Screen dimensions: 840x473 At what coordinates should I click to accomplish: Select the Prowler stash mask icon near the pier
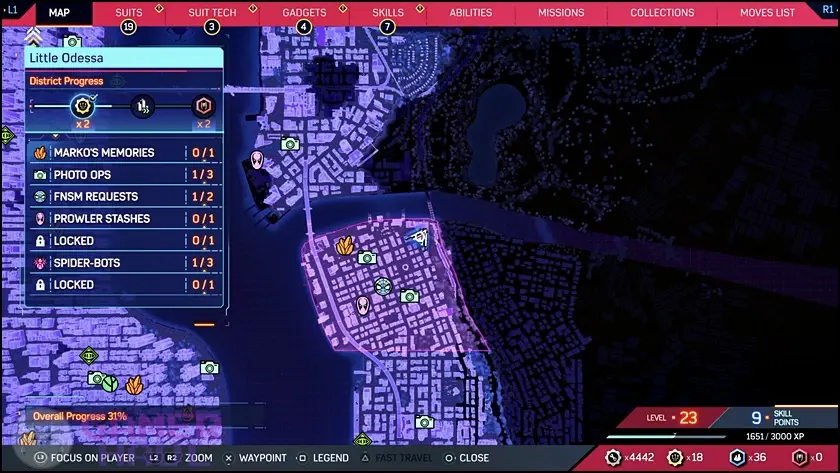257,160
